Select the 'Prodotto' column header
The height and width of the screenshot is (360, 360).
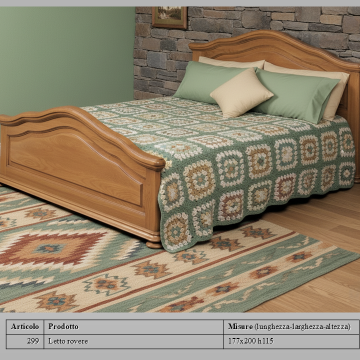click(x=133, y=327)
